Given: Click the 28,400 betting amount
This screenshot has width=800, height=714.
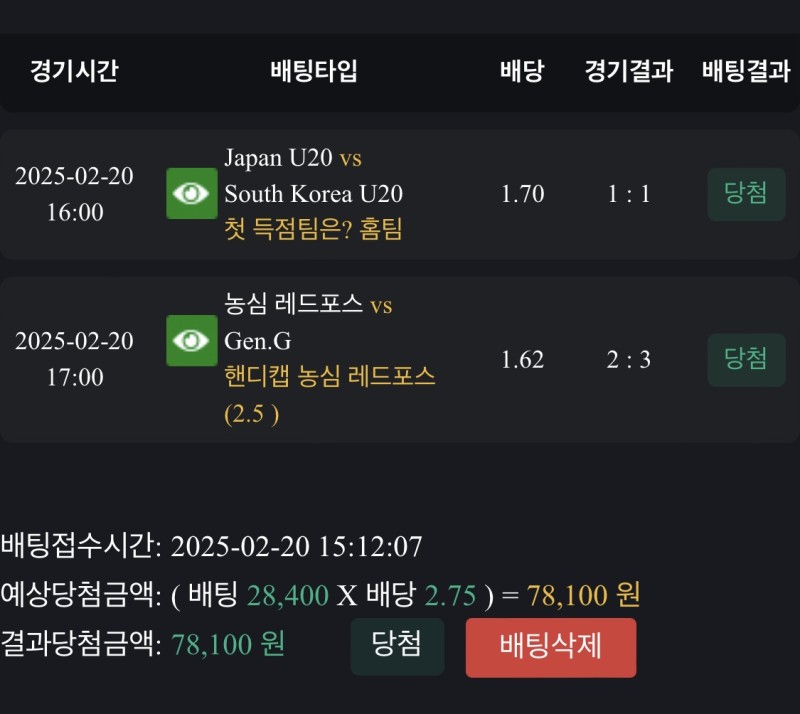Looking at the screenshot, I should (287, 596).
